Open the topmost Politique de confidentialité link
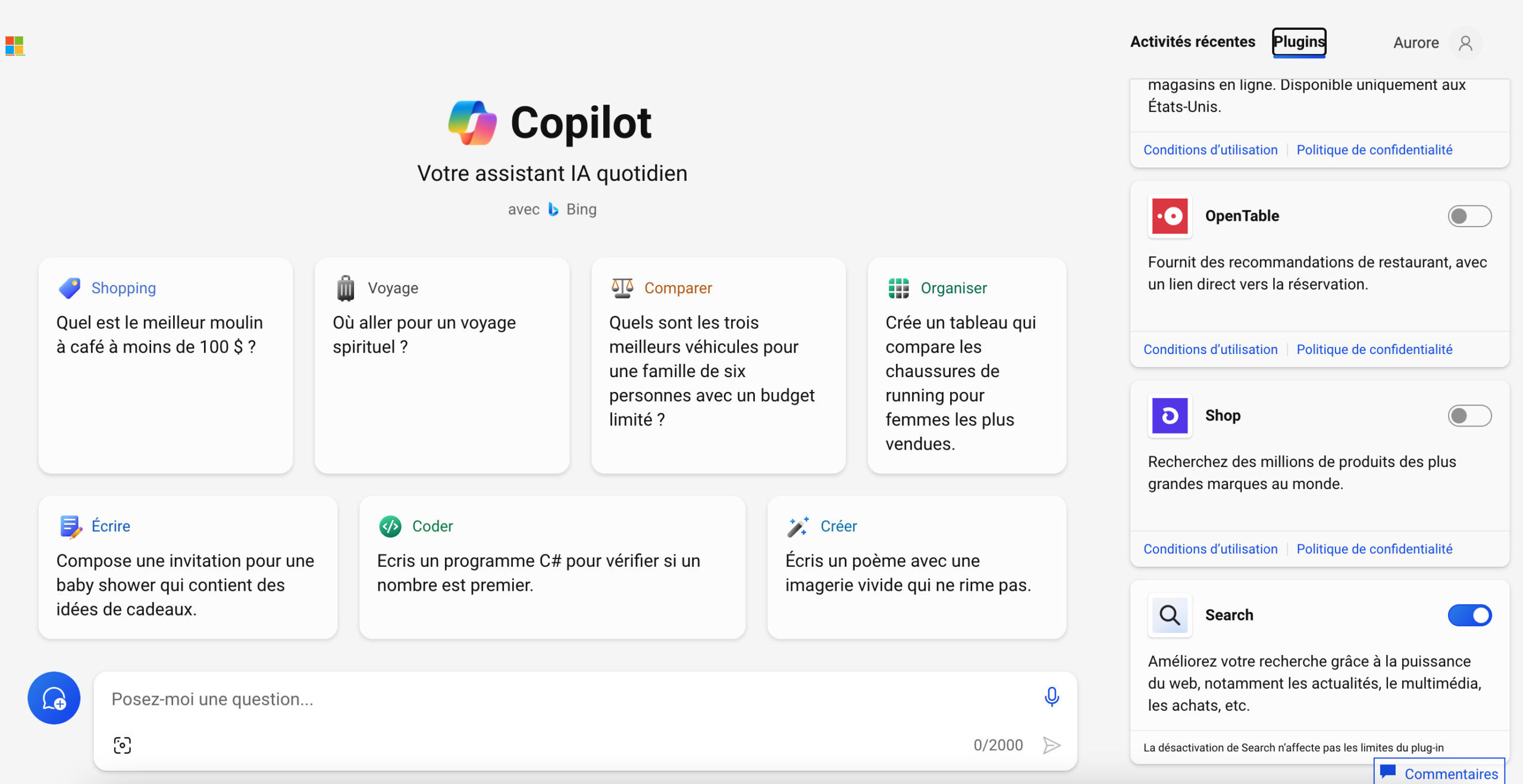1523x784 pixels. click(1374, 150)
